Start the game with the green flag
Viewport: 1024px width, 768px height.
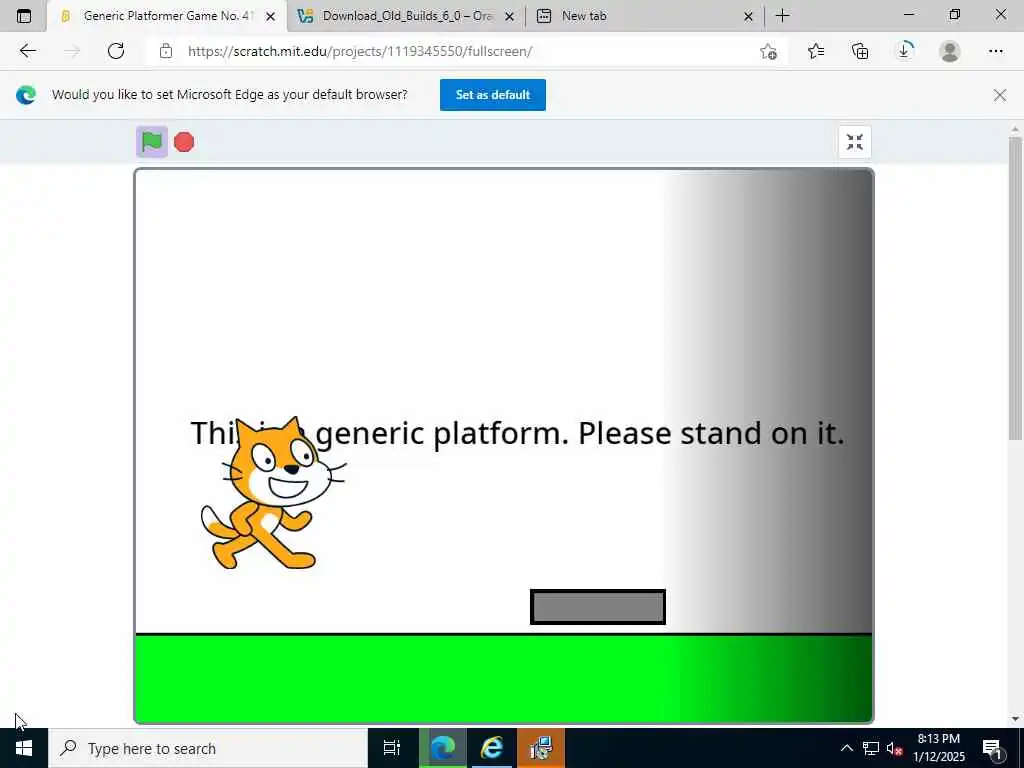(152, 142)
